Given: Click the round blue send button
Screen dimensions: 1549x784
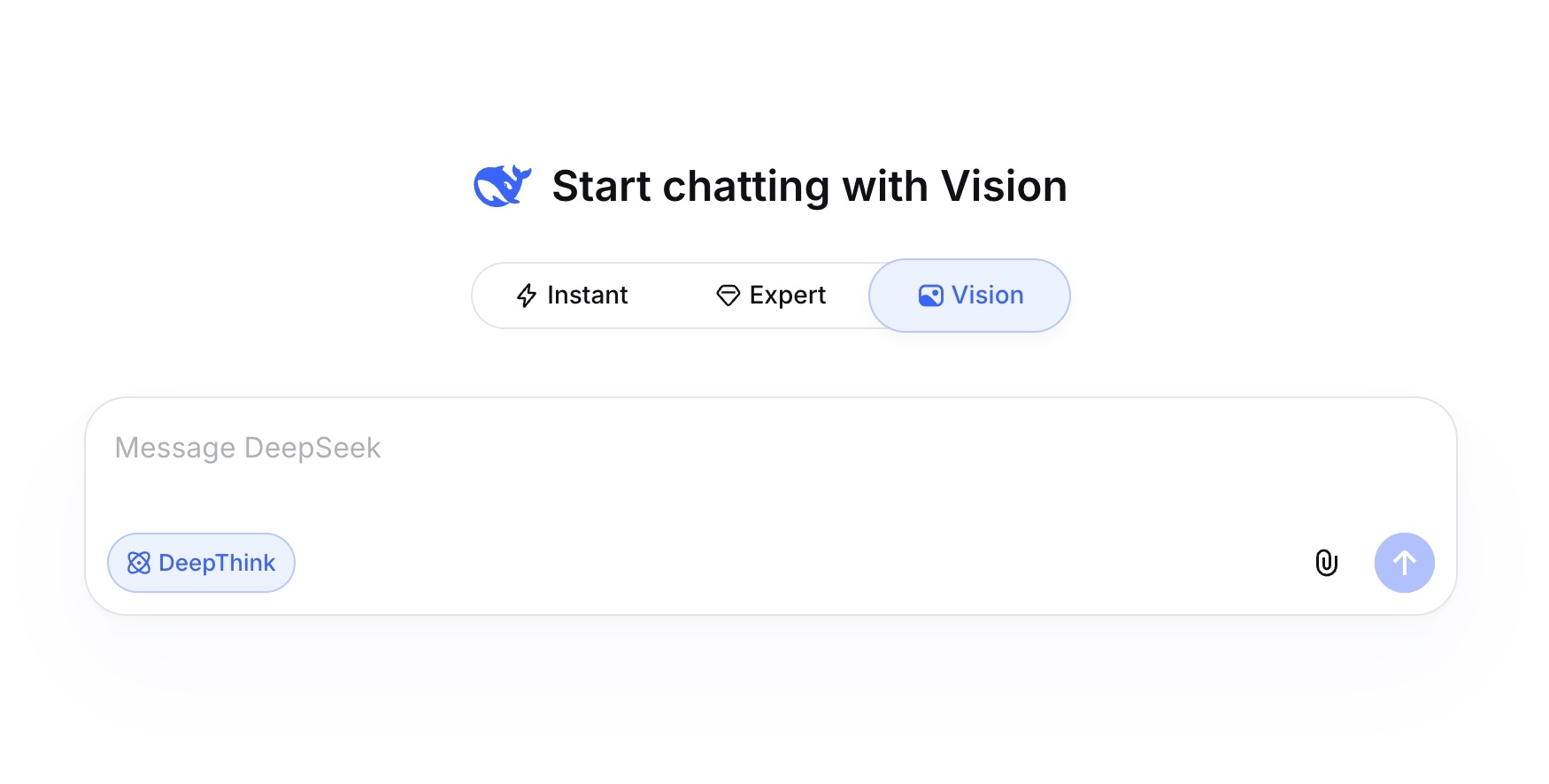Looking at the screenshot, I should tap(1404, 563).
